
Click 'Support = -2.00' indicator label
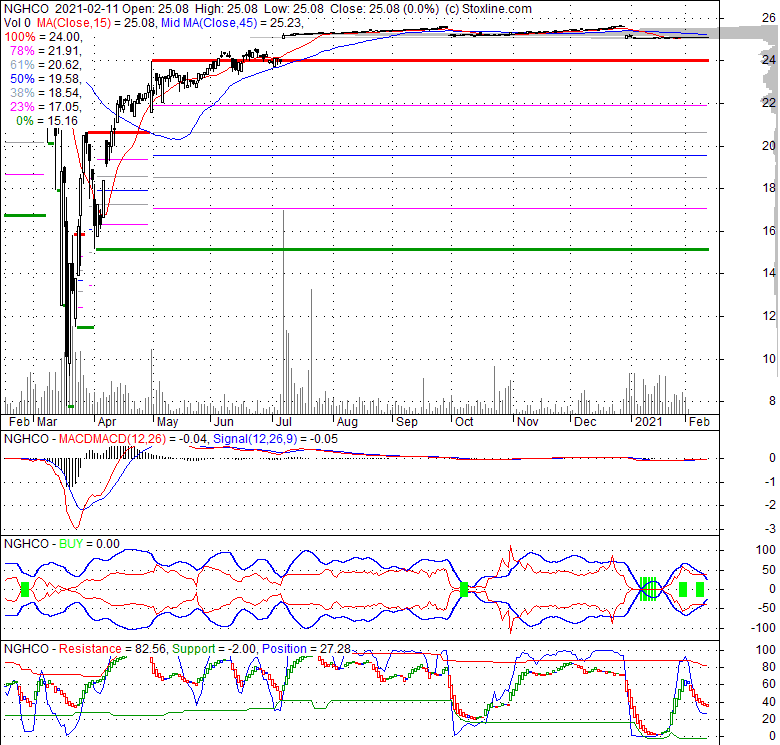(214, 649)
